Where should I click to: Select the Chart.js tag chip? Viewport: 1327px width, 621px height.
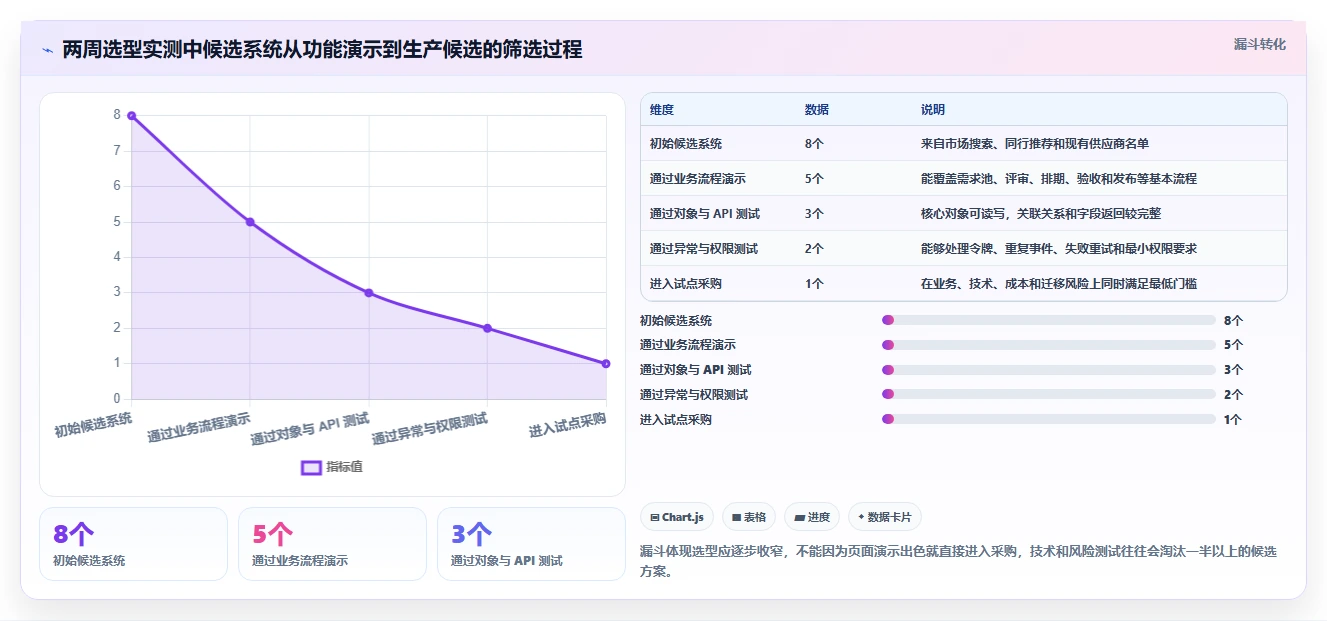click(677, 517)
